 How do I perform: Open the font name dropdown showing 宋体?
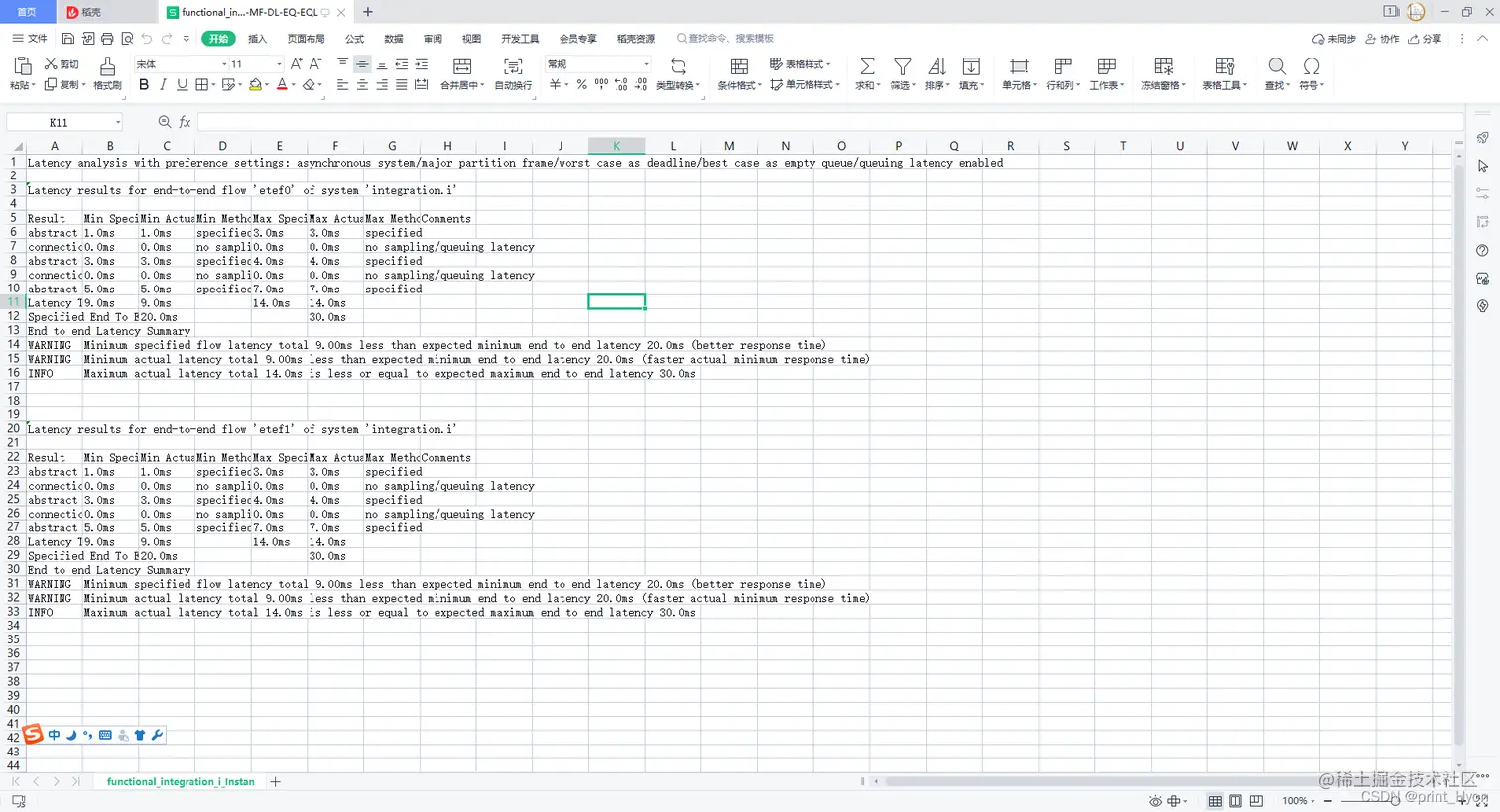click(181, 64)
